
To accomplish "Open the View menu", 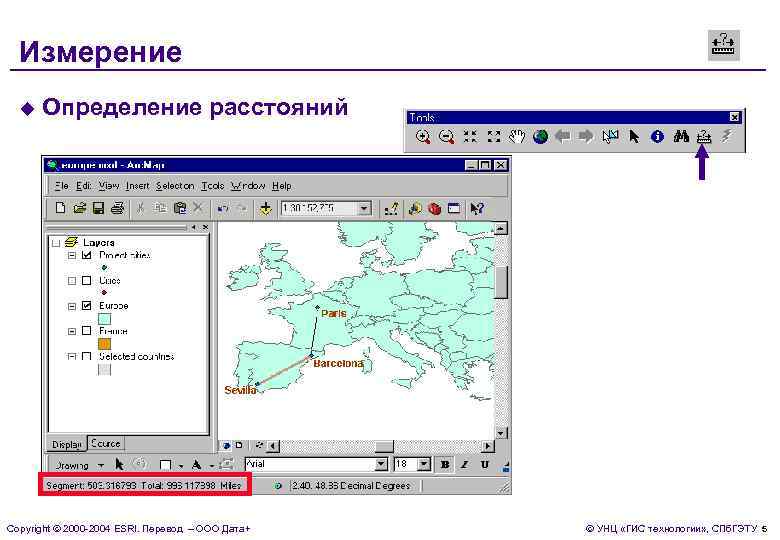I will coord(108,185).
